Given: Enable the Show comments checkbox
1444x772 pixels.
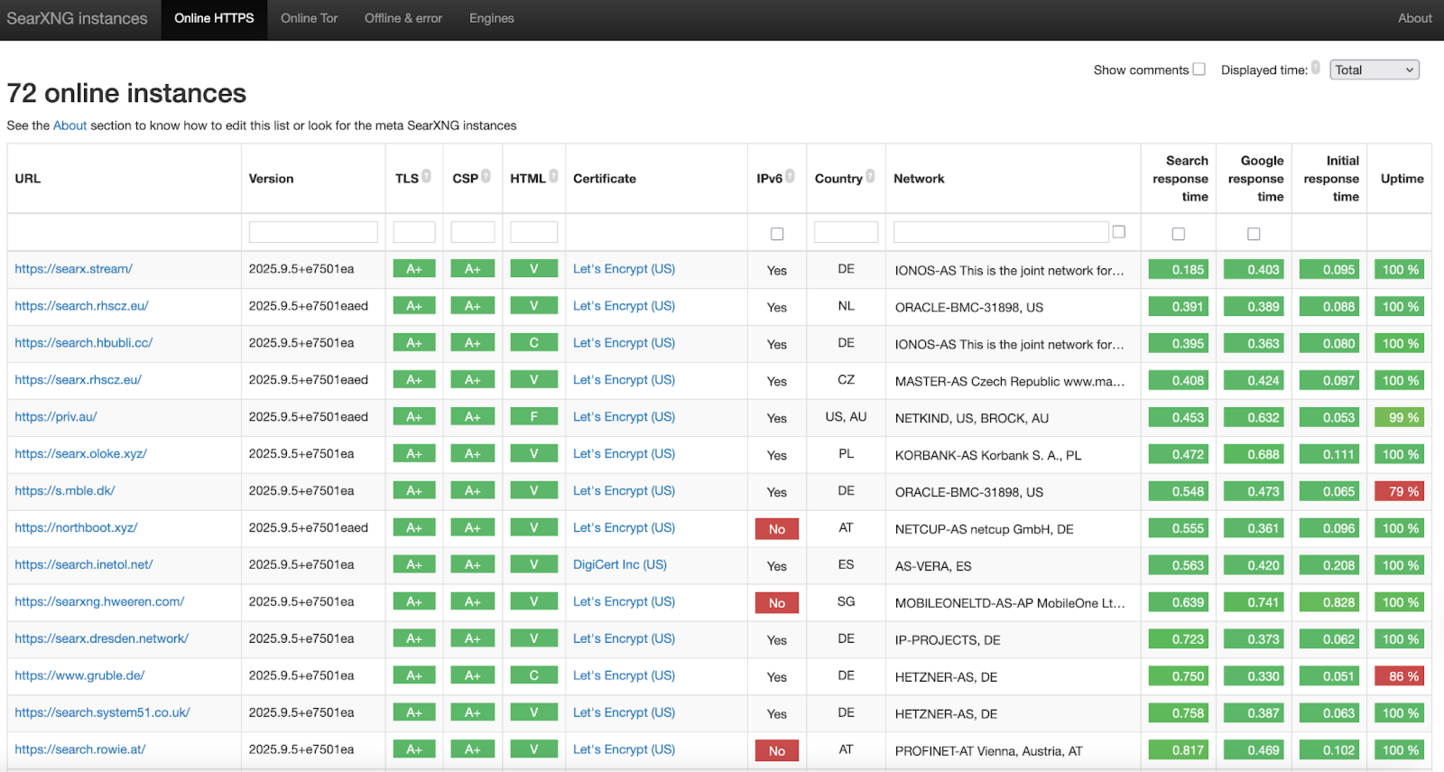Looking at the screenshot, I should 1199,69.
